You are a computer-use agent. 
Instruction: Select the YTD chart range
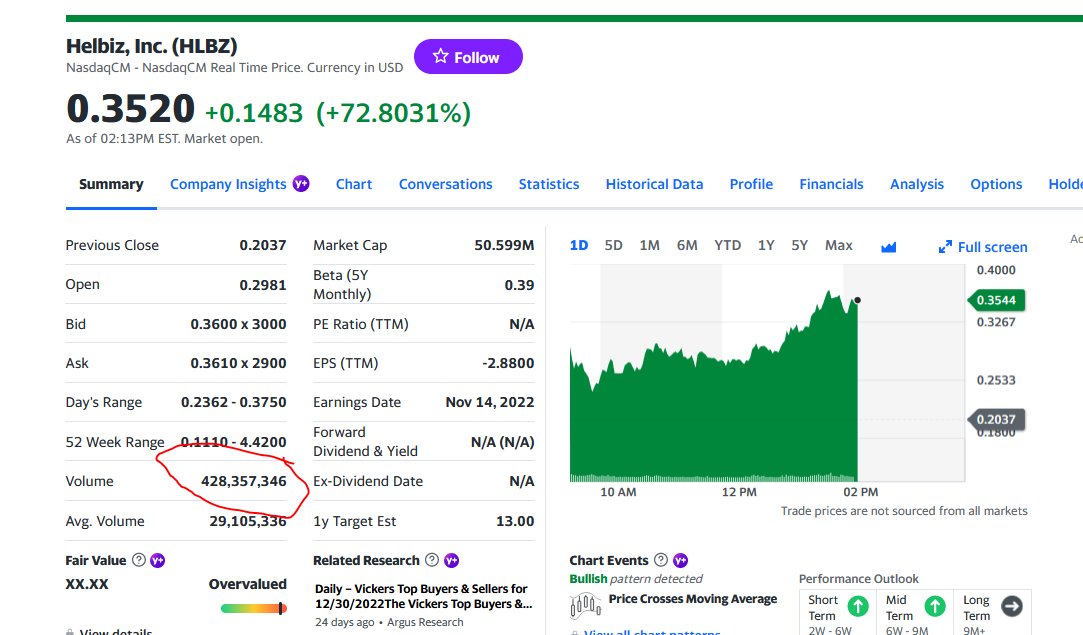pos(727,245)
